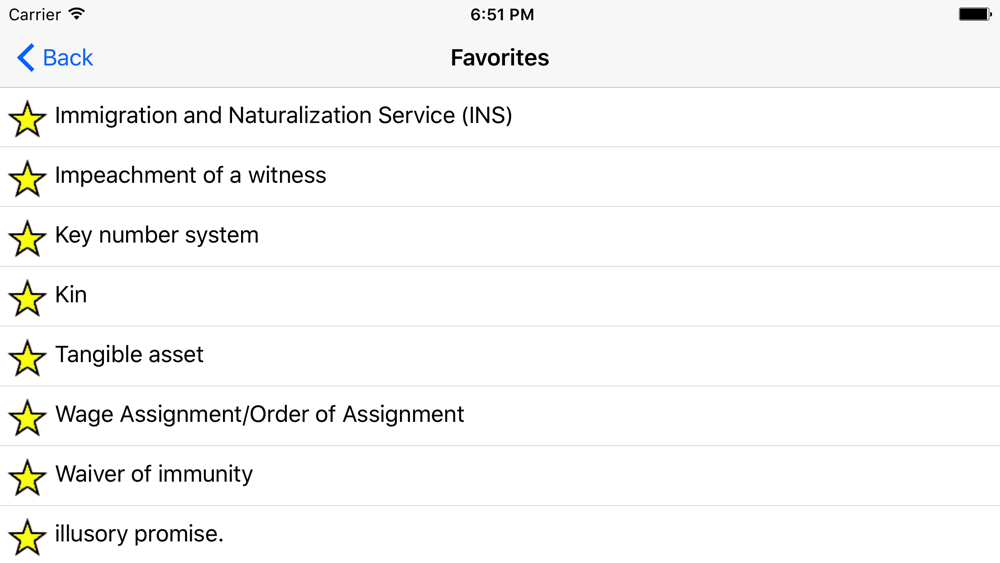
Task: Click the Favorites title in header
Action: (x=500, y=57)
